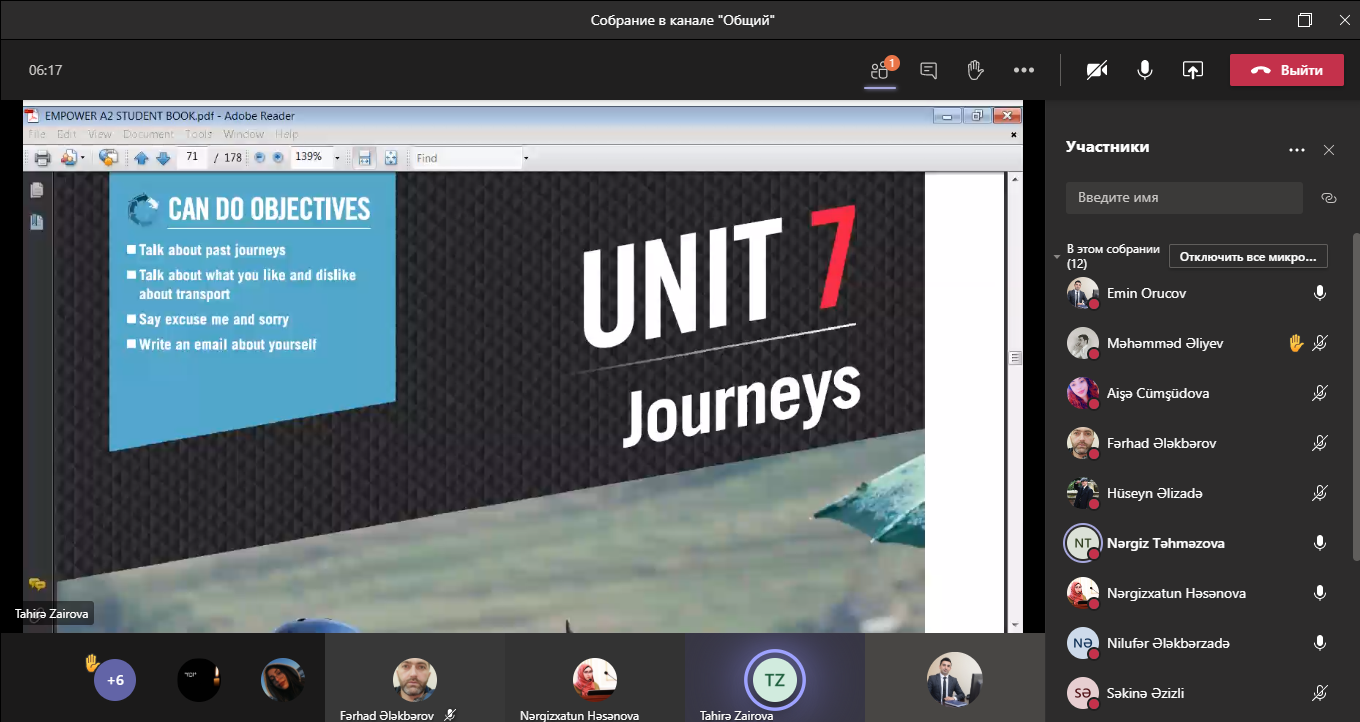Open the share content tray icon
This screenshot has height=722, width=1360.
(1192, 70)
